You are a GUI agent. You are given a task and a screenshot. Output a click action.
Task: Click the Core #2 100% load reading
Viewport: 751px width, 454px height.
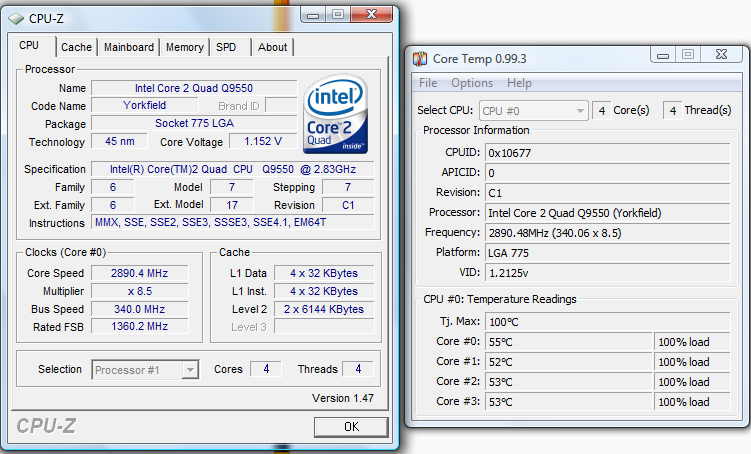[x=692, y=382]
